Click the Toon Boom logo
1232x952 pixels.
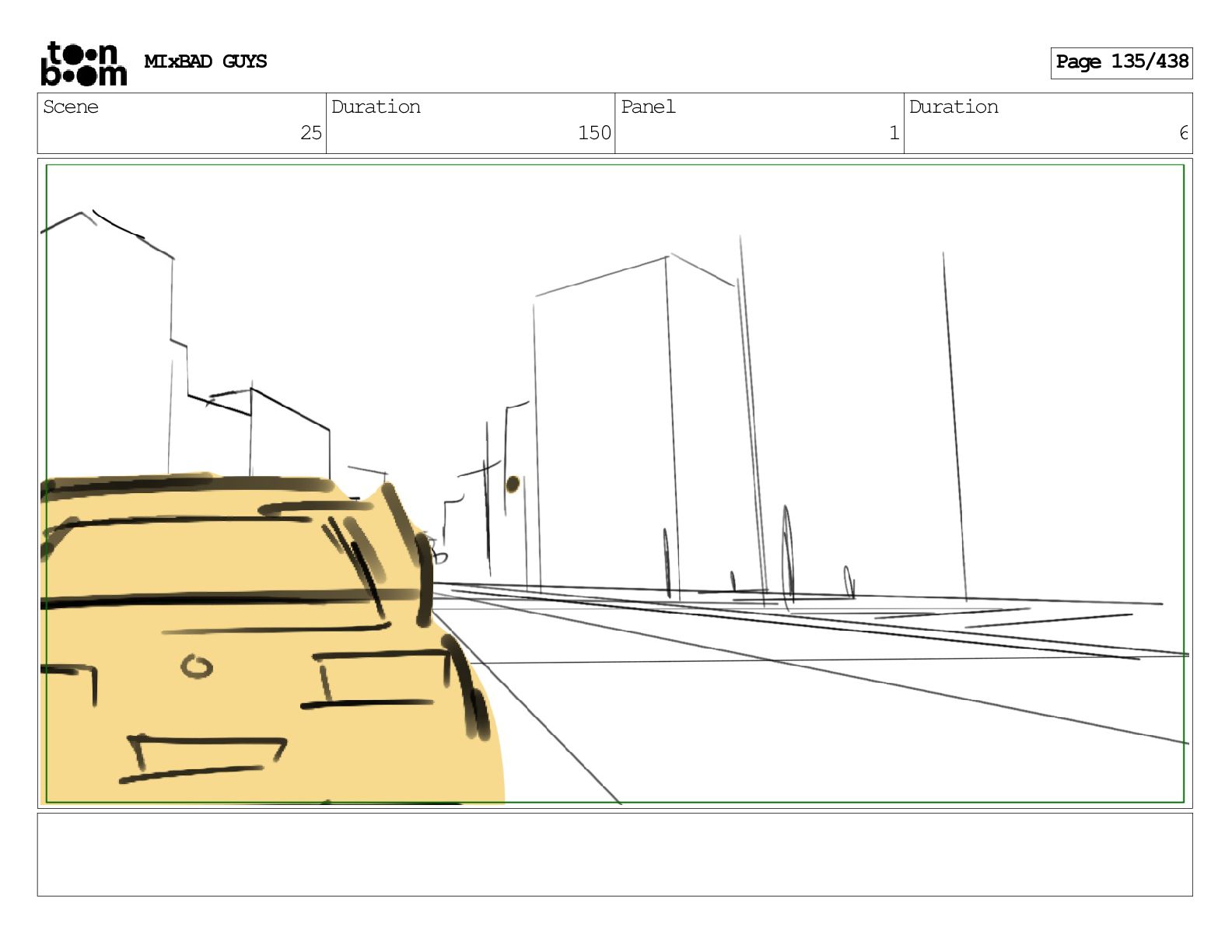point(83,63)
